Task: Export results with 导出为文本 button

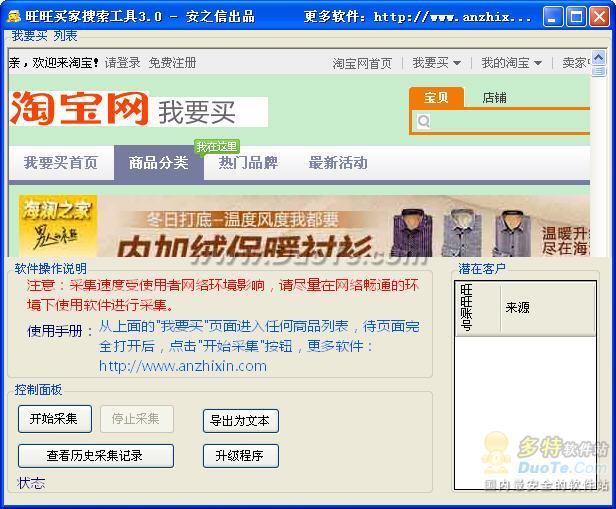Action: coord(240,421)
